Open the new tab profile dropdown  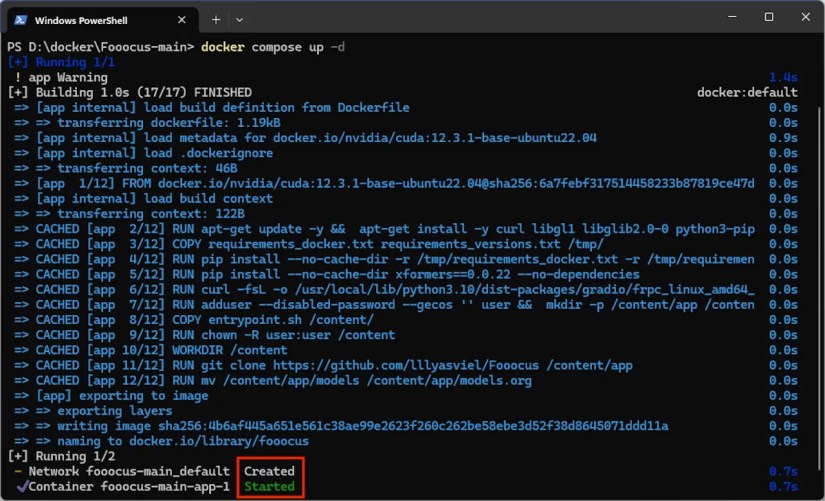[x=239, y=20]
